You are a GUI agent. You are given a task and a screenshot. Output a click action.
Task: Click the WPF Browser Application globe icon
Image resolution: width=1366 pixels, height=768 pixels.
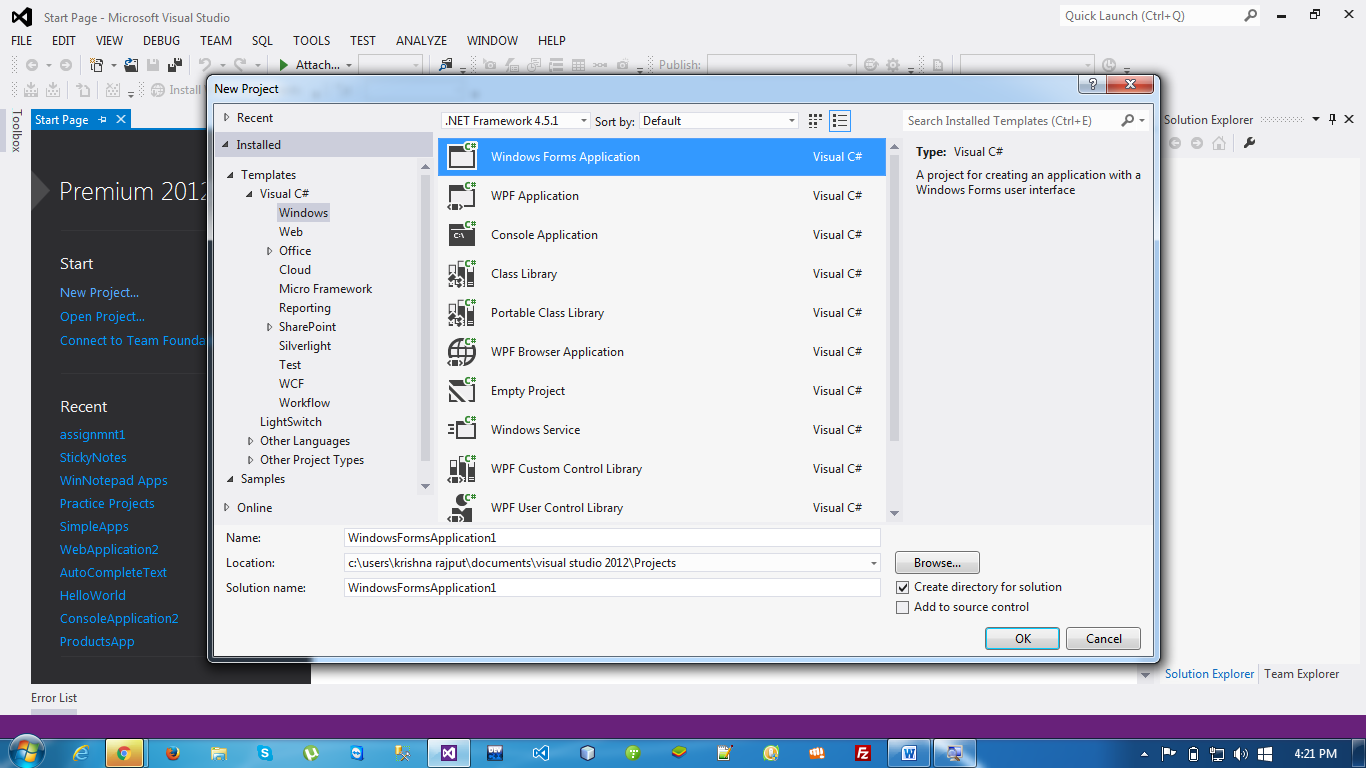[x=461, y=351]
